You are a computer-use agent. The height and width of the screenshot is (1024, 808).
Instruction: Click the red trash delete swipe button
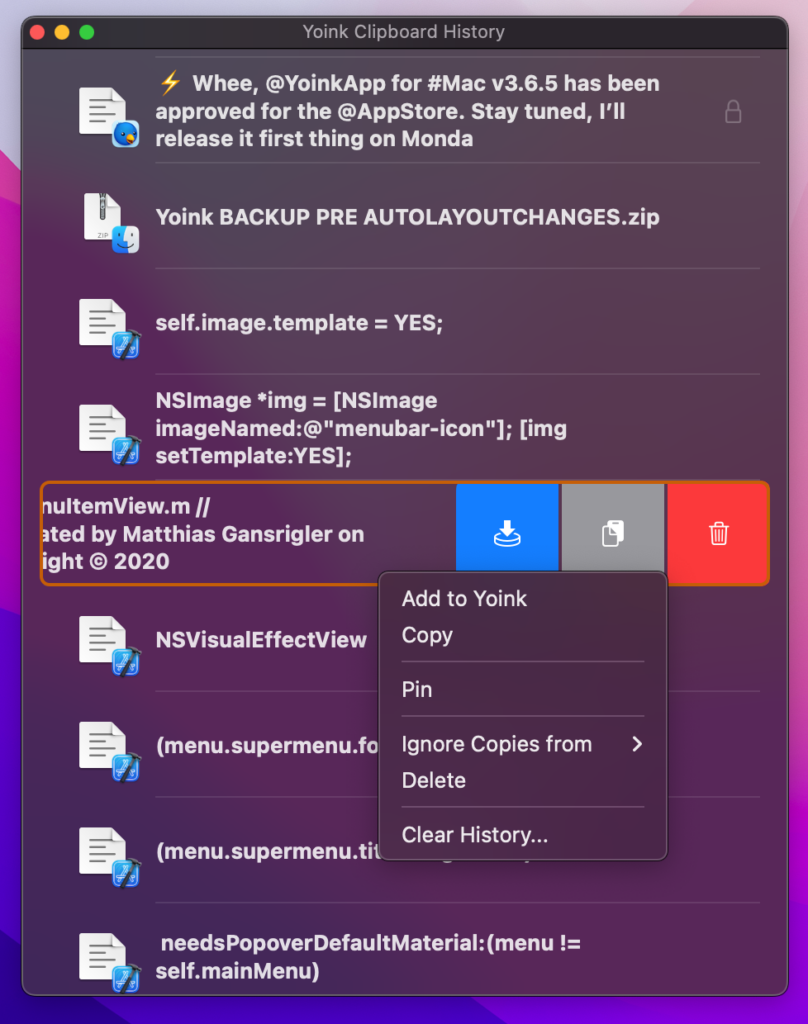tap(718, 533)
